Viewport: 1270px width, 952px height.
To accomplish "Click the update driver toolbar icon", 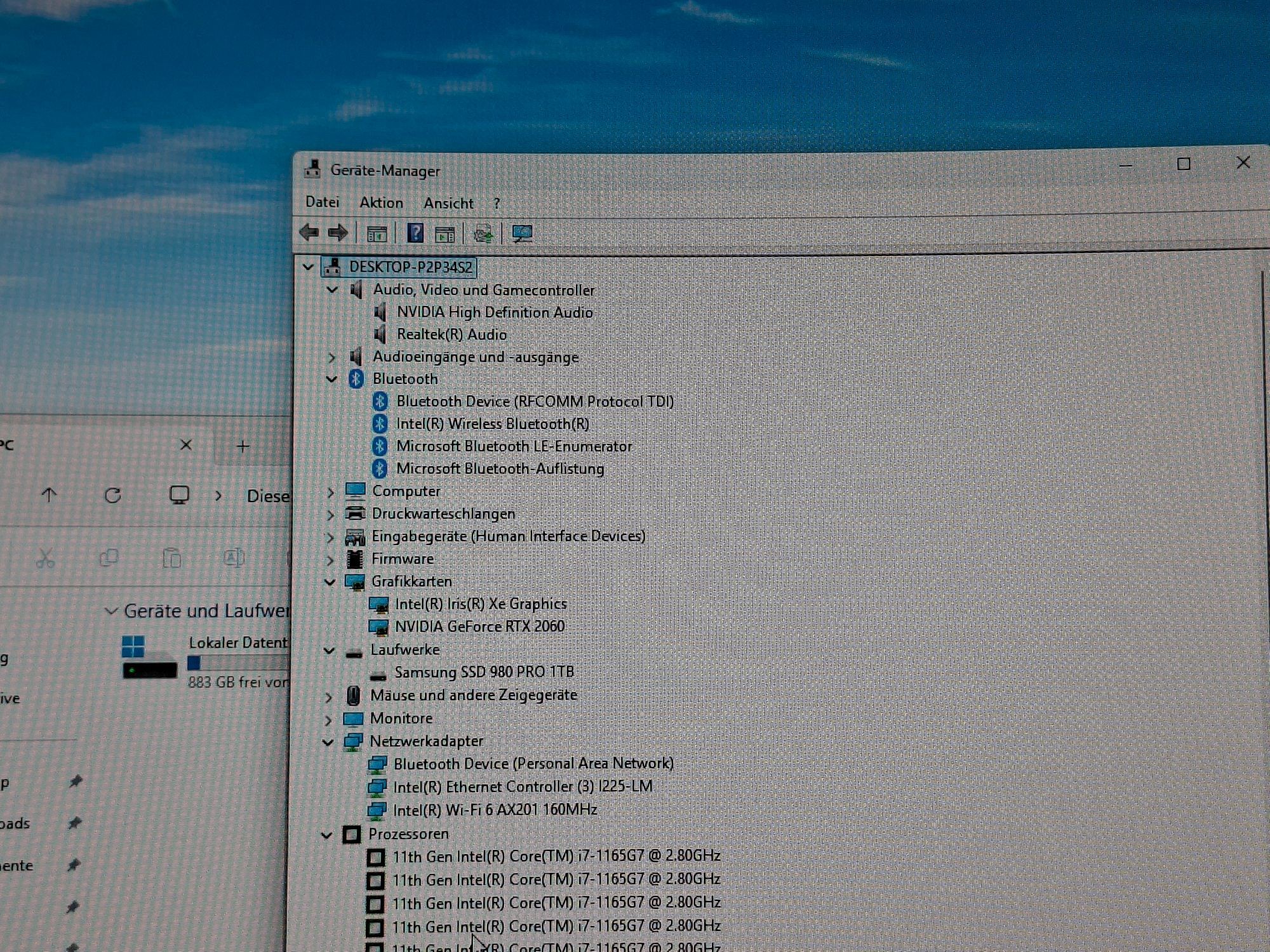I will point(483,234).
